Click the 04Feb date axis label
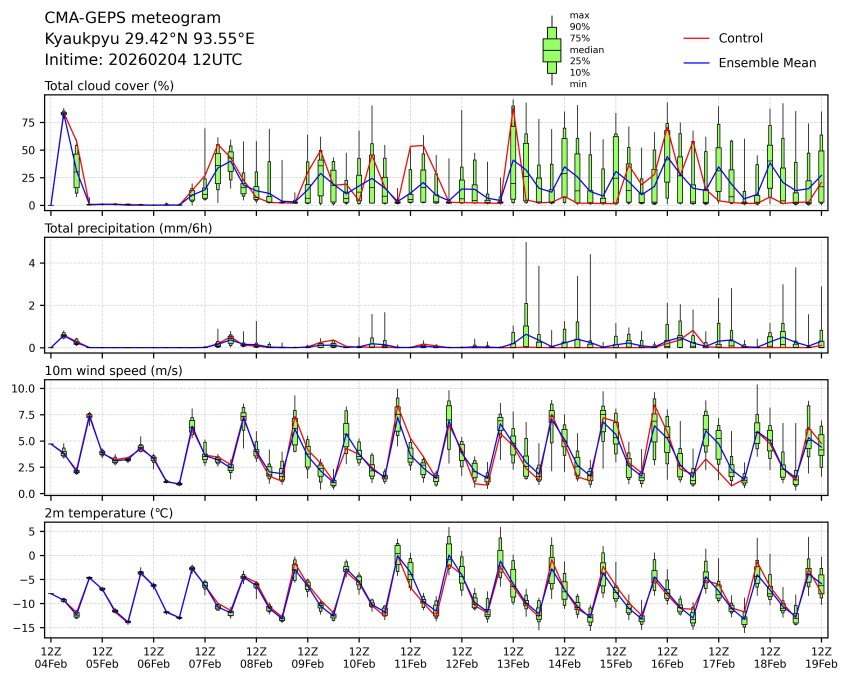Image resolution: width=849 pixels, height=681 pixels. pyautogui.click(x=51, y=663)
